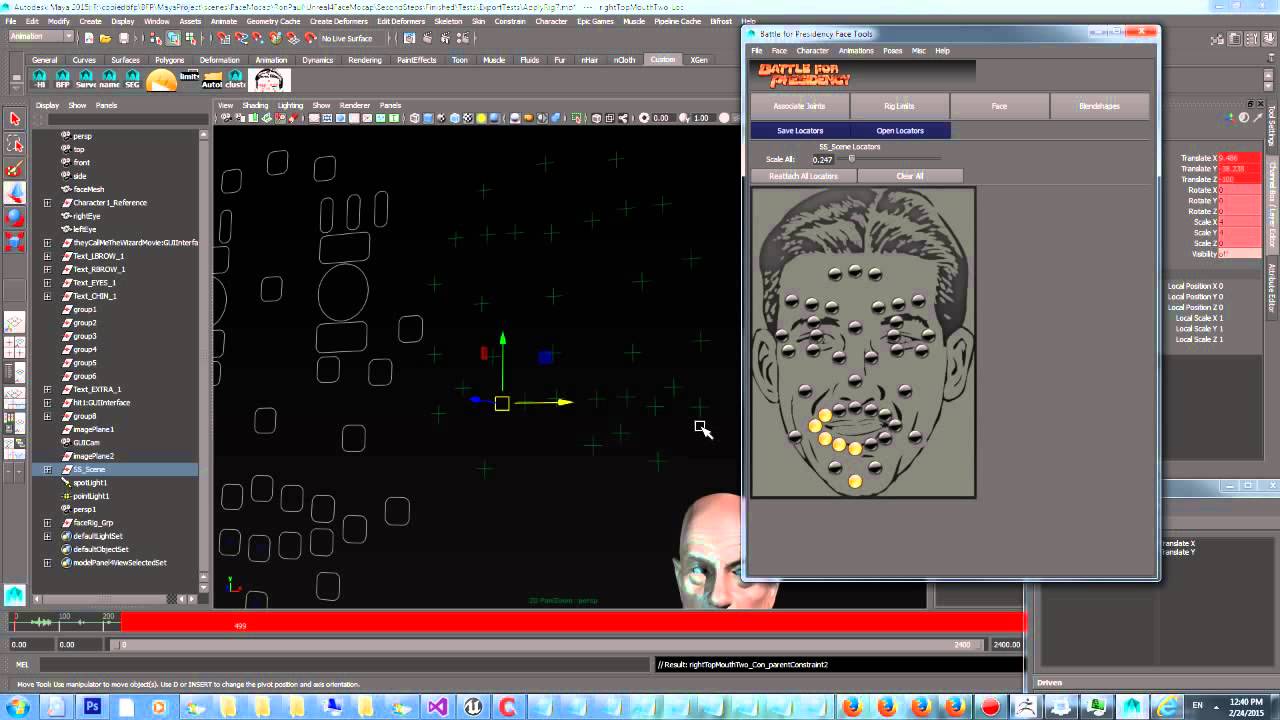Screen dimensions: 1280x720
Task: Click the name shelf icon
Action: (109, 80)
